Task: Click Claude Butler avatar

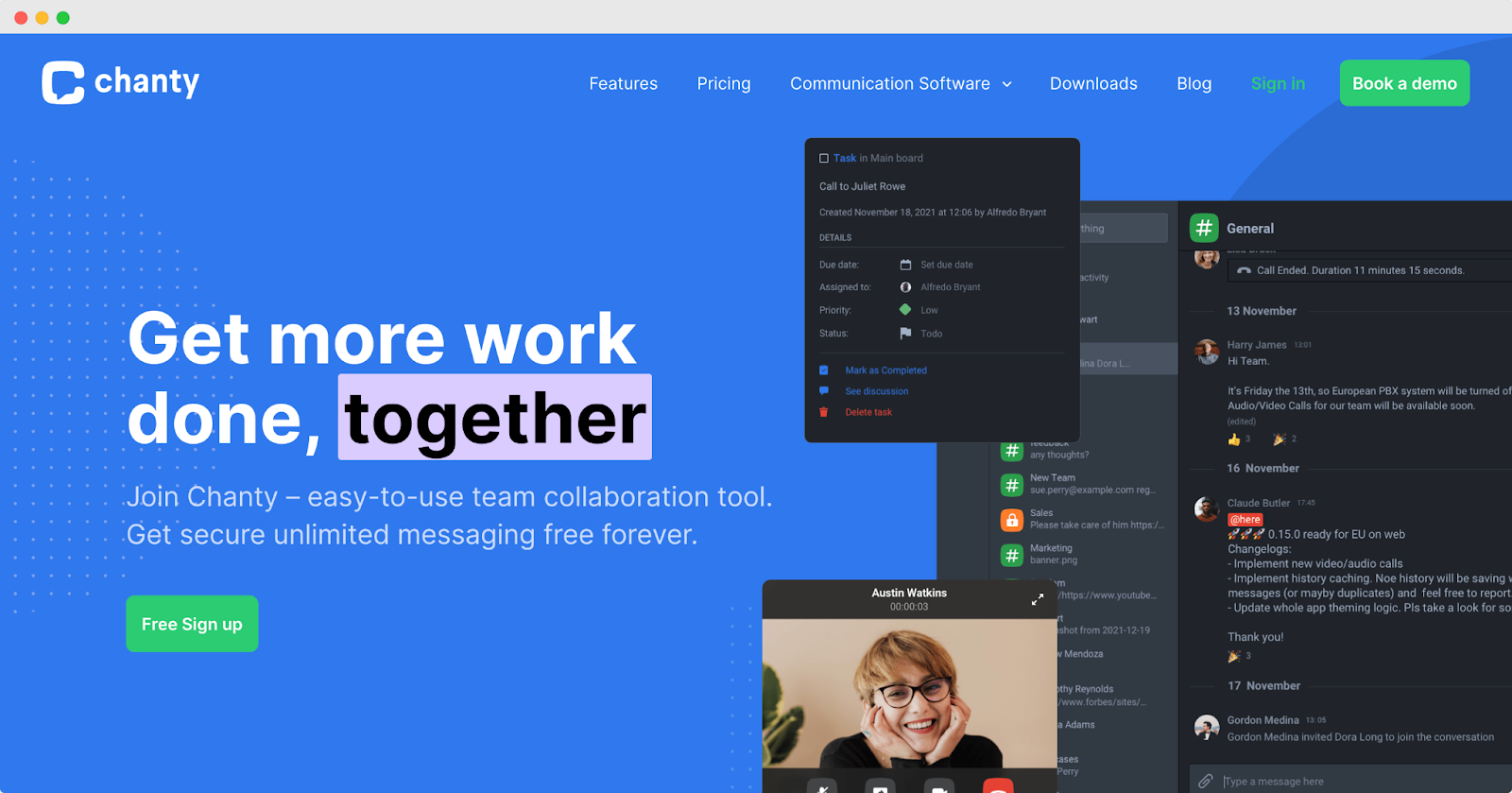Action: pyautogui.click(x=1207, y=509)
